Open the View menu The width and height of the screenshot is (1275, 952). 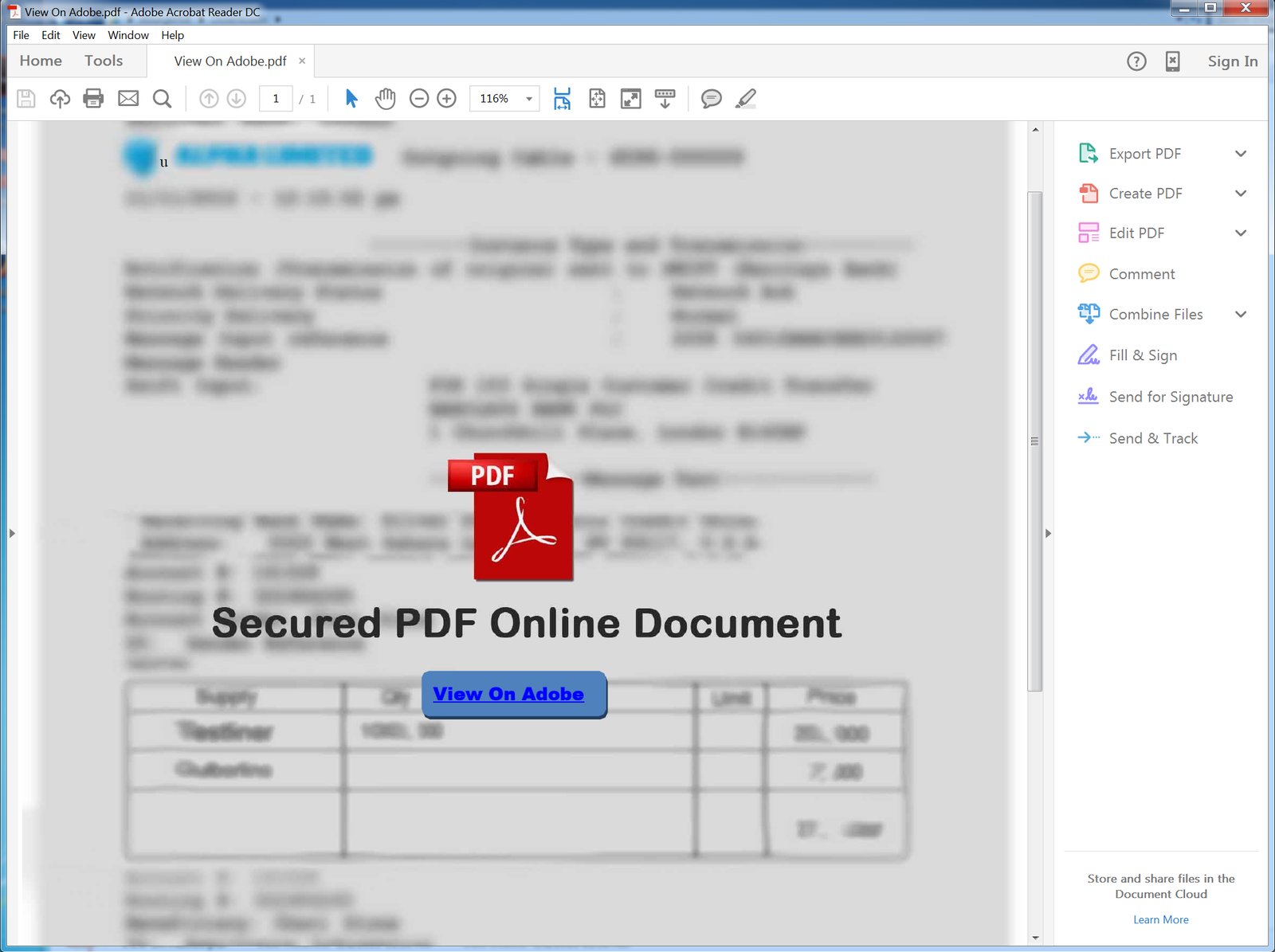tap(83, 35)
